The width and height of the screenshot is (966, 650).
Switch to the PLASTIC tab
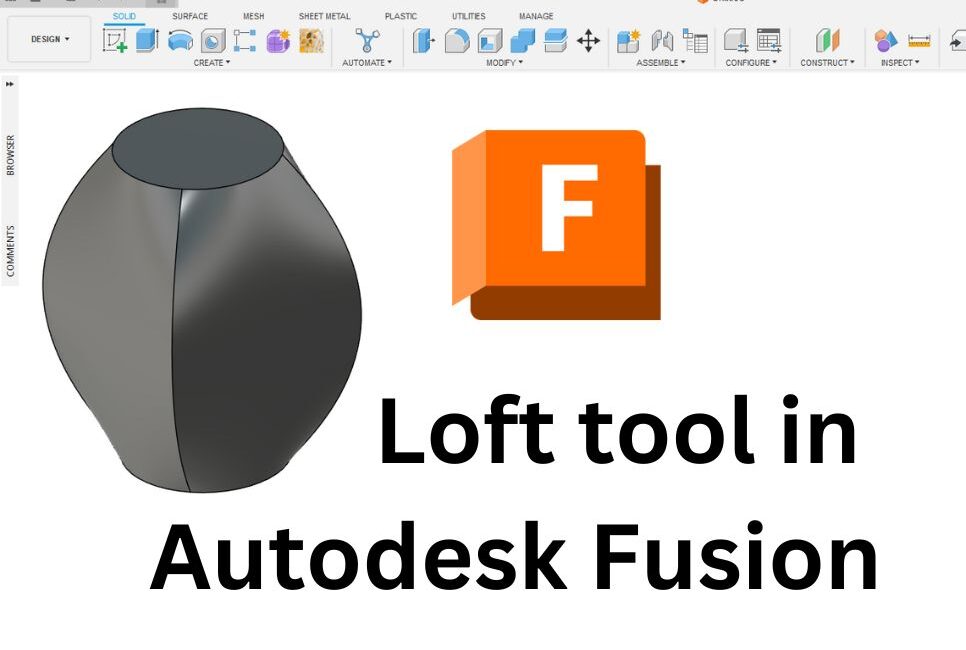click(400, 17)
